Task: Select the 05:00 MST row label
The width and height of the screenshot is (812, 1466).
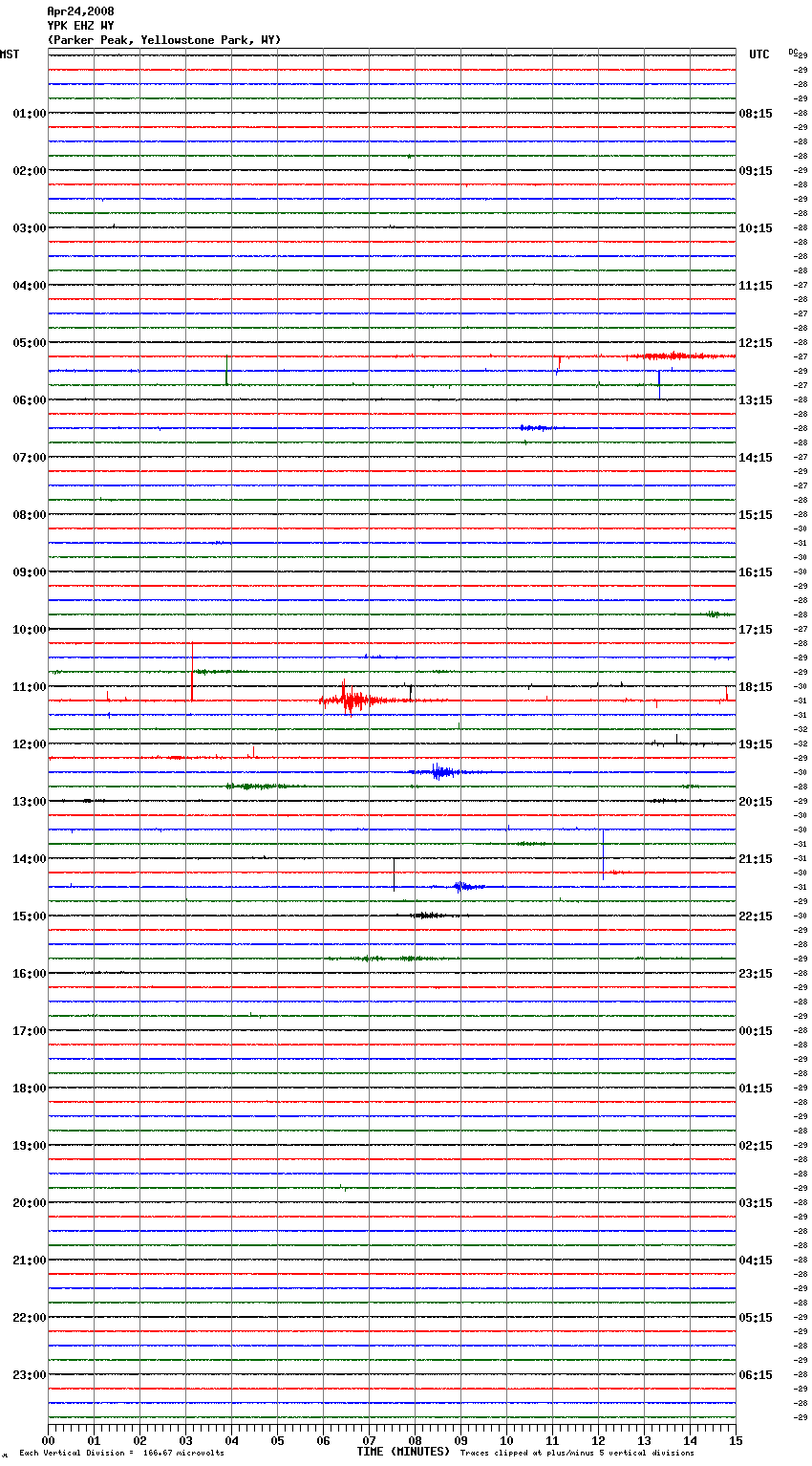Action: point(30,343)
